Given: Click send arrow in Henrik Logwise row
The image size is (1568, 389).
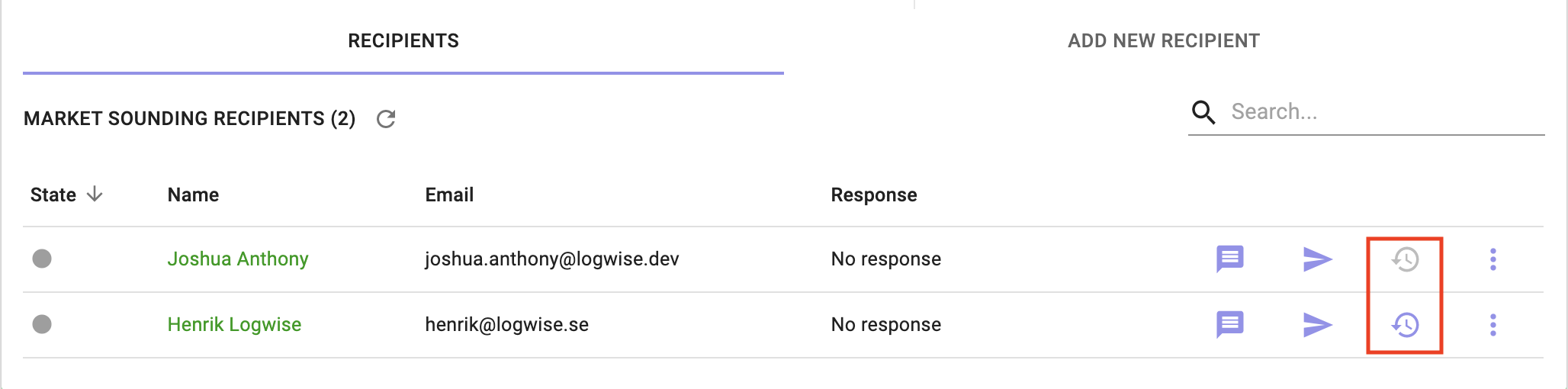Looking at the screenshot, I should 1317,325.
